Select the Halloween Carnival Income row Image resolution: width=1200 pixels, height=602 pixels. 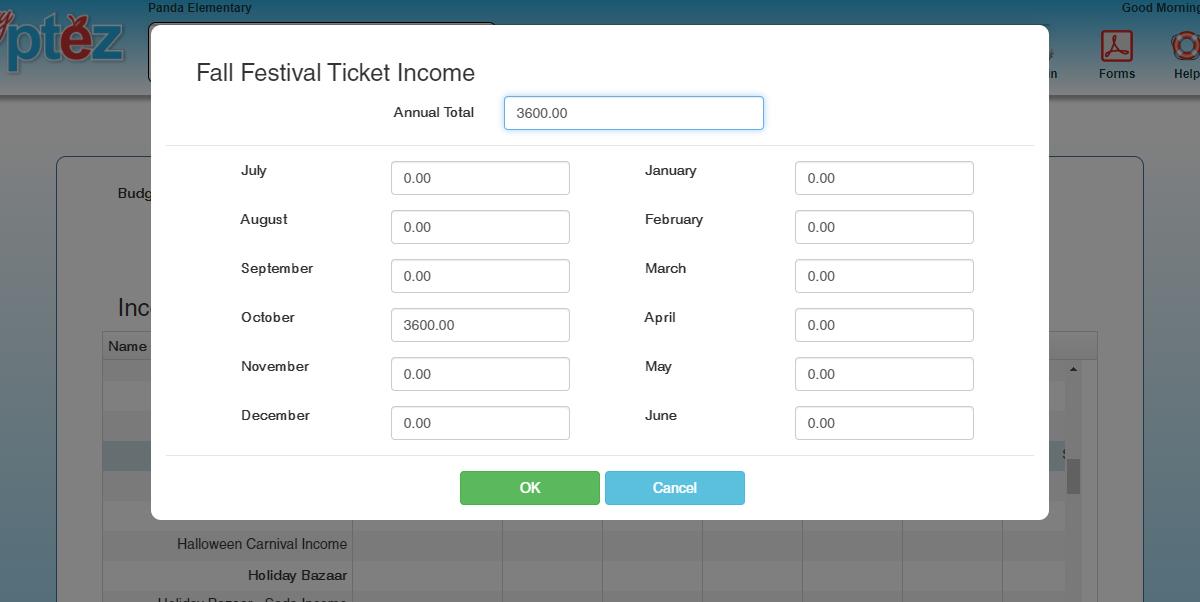pyautogui.click(x=262, y=545)
